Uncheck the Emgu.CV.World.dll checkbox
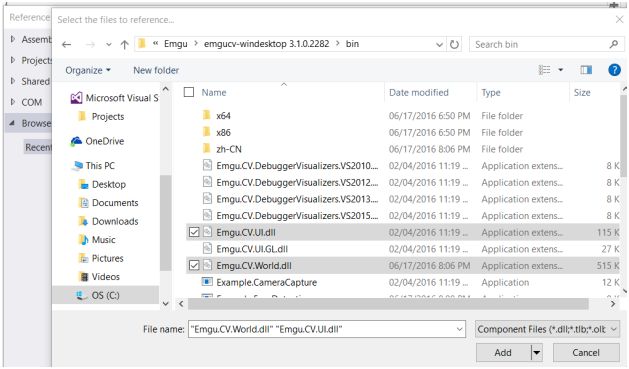The image size is (629, 369). coord(194,266)
